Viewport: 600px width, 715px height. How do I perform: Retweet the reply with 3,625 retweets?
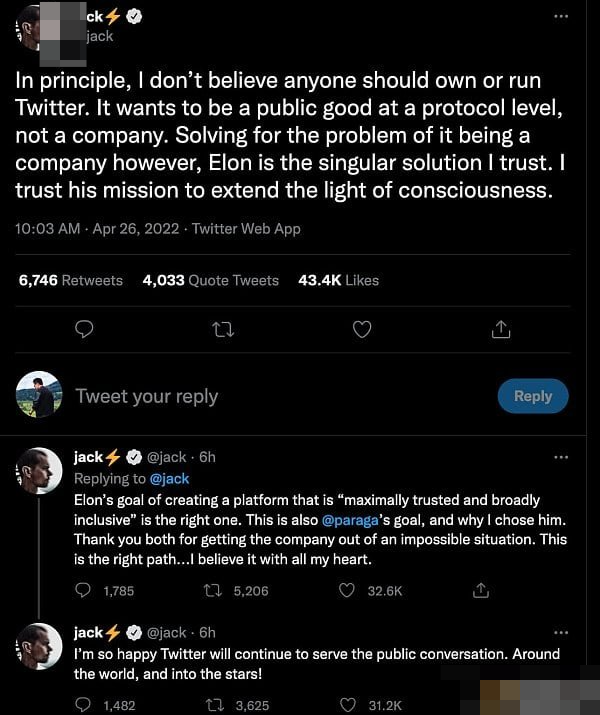pyautogui.click(x=212, y=705)
